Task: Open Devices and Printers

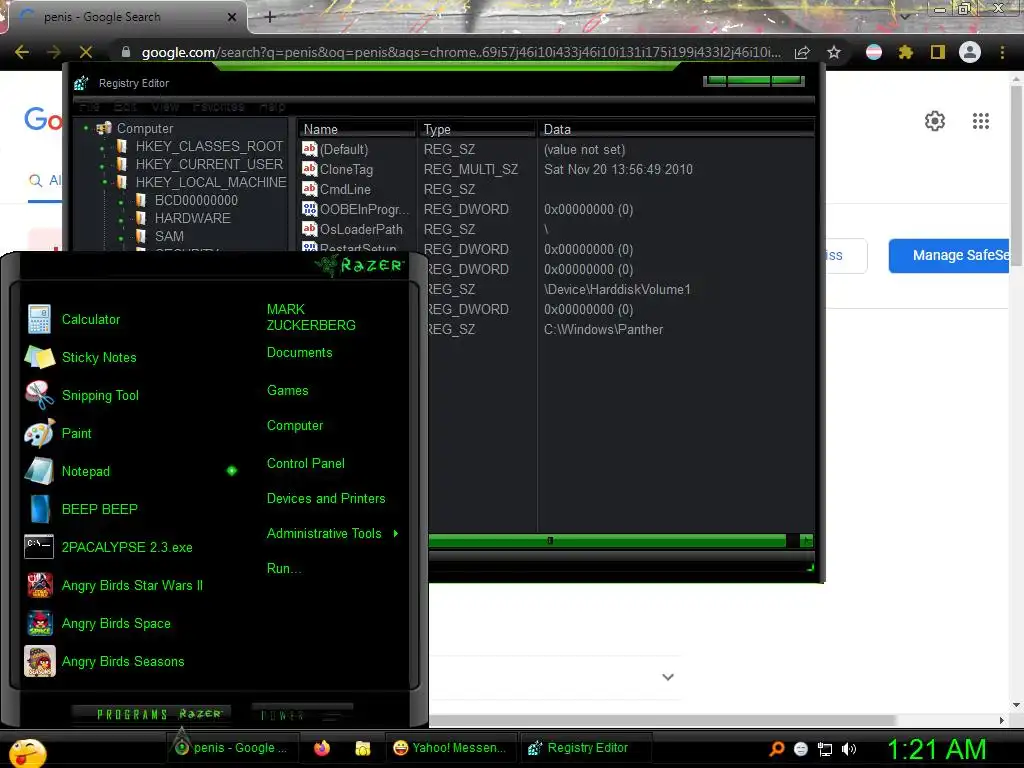Action: (x=326, y=498)
